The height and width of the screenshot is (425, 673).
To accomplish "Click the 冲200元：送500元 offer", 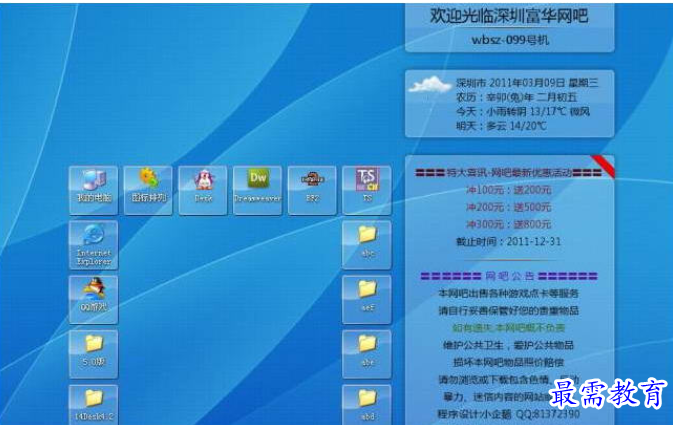I will (509, 207).
